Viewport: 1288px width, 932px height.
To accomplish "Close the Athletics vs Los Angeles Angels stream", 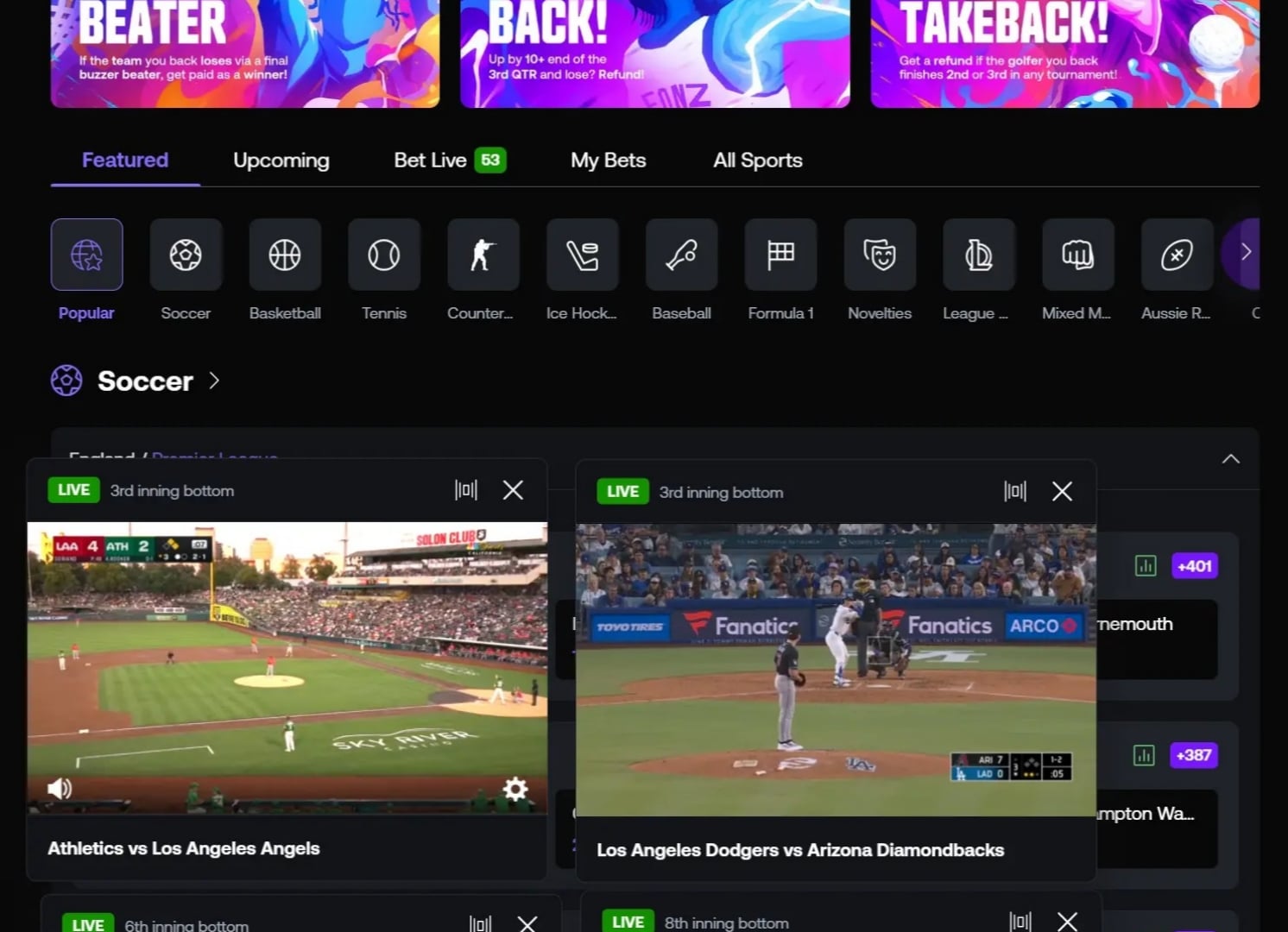I will 513,490.
